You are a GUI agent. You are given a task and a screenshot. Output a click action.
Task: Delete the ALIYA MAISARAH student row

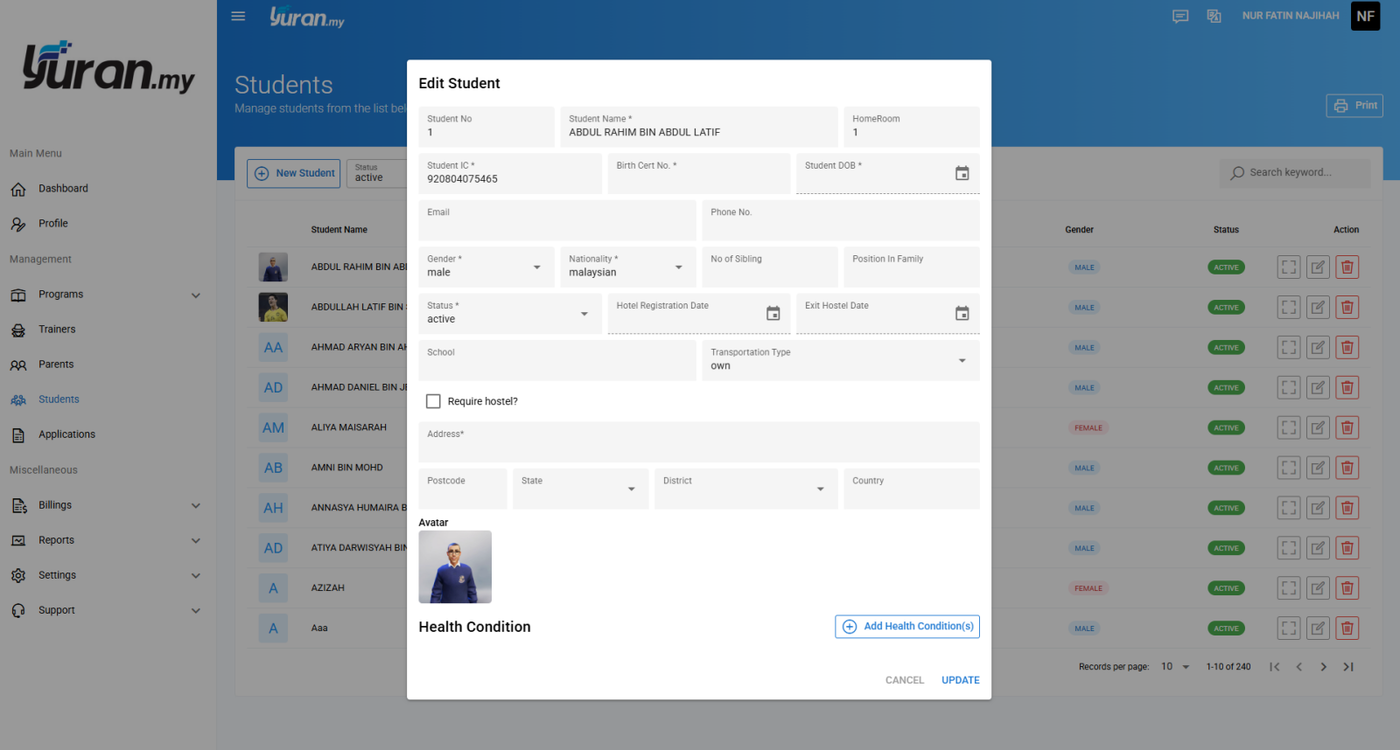point(1347,428)
